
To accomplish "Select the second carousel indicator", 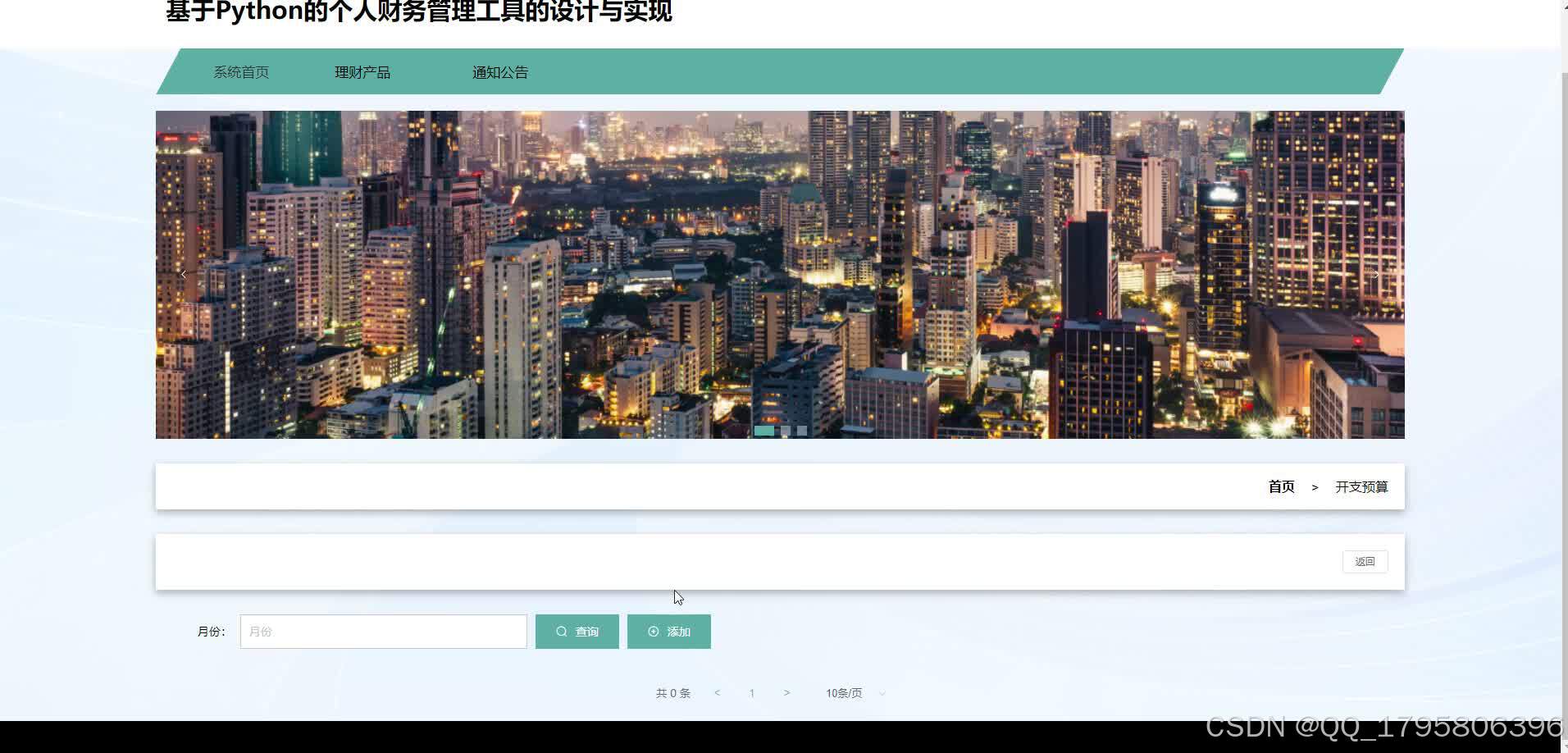I will [x=786, y=431].
